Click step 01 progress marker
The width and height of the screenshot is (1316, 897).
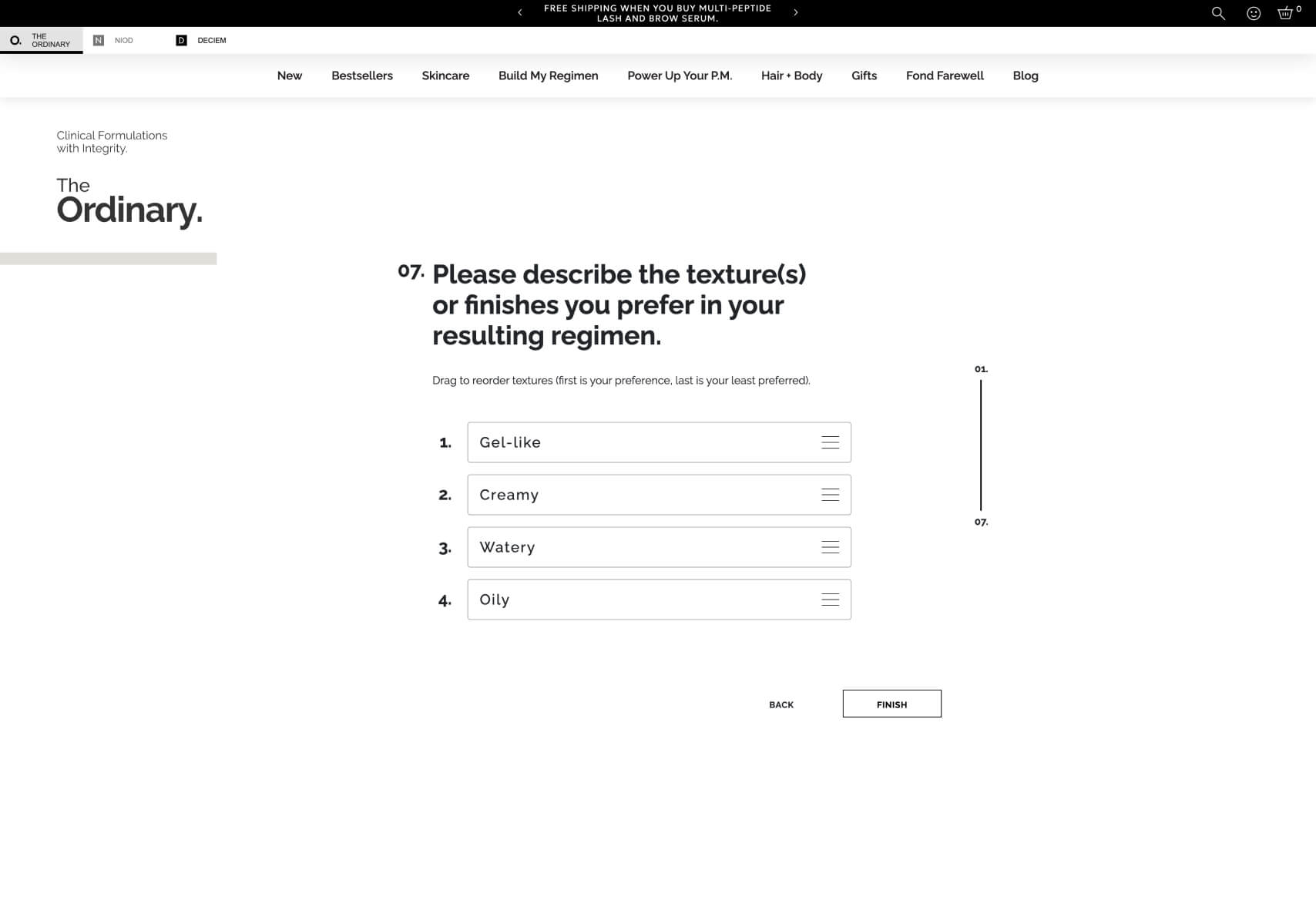(x=981, y=369)
